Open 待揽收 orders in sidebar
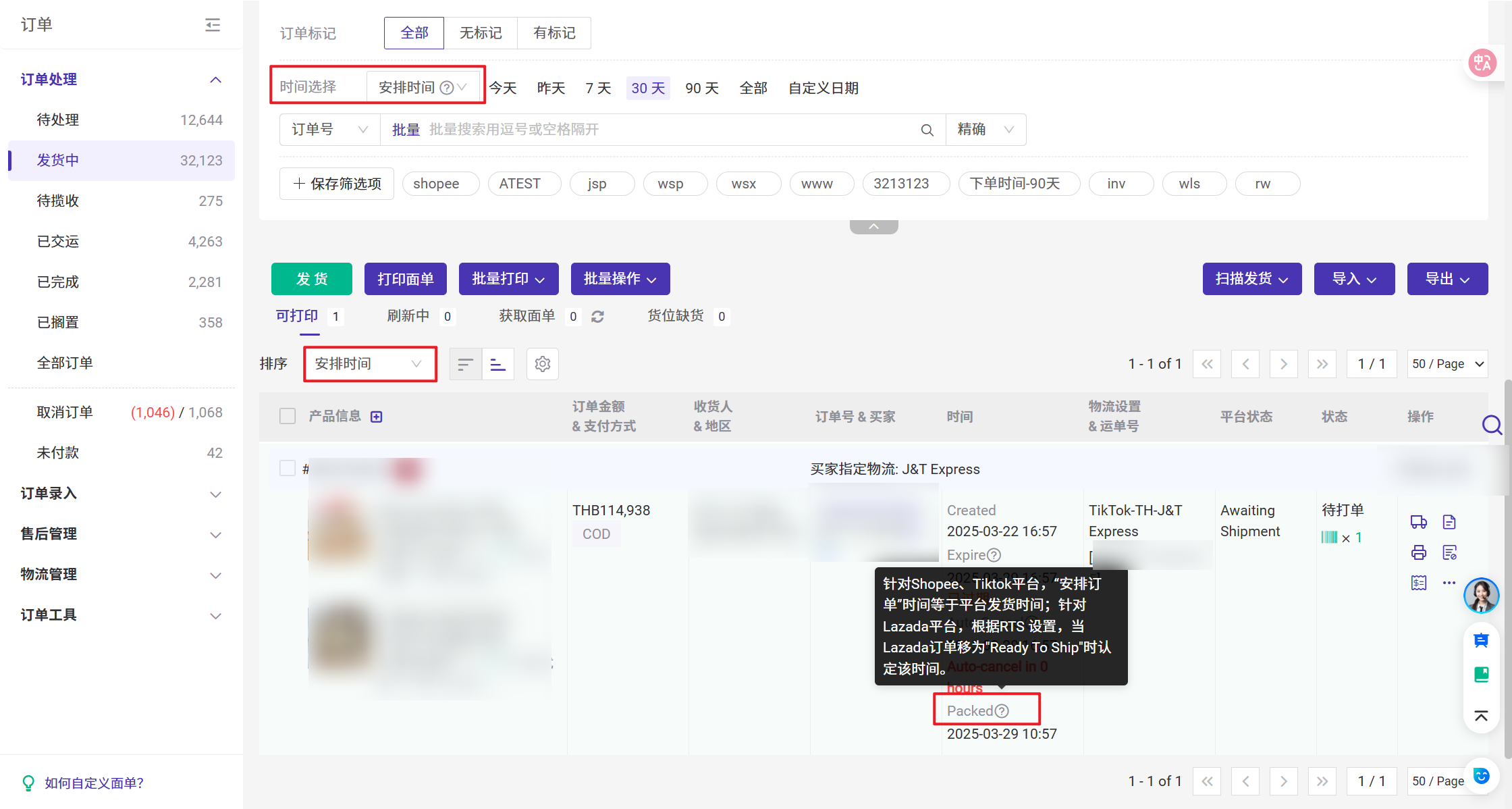The height and width of the screenshot is (809, 1512). (122, 201)
